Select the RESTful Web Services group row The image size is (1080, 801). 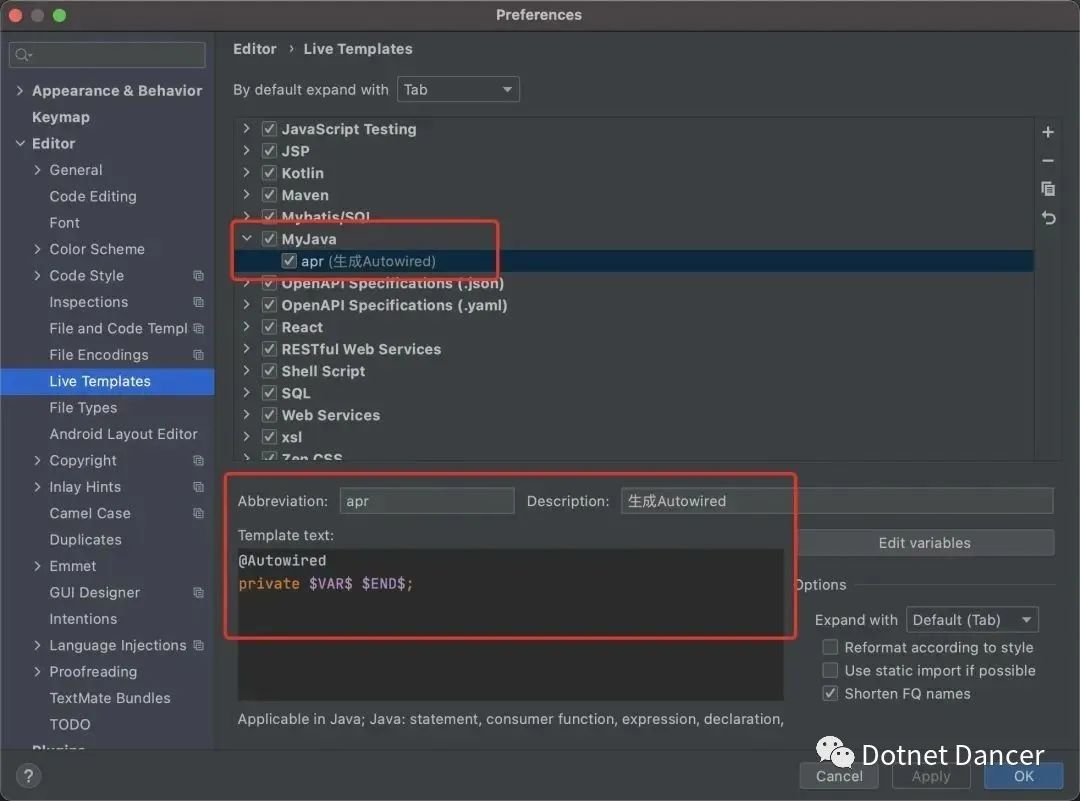[x=634, y=349]
